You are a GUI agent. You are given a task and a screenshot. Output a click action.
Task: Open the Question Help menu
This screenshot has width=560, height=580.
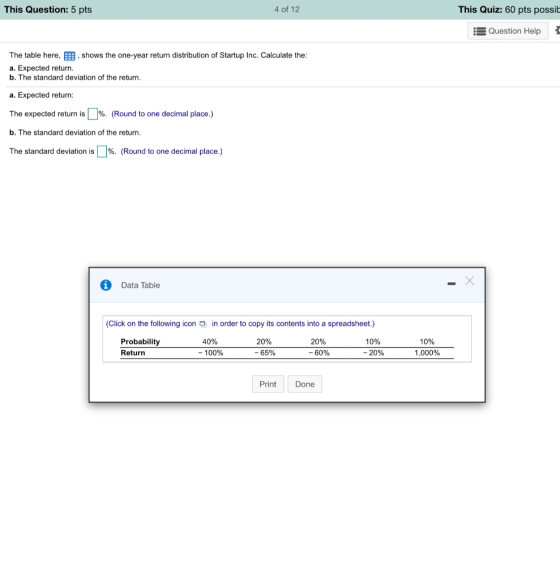tap(507, 31)
